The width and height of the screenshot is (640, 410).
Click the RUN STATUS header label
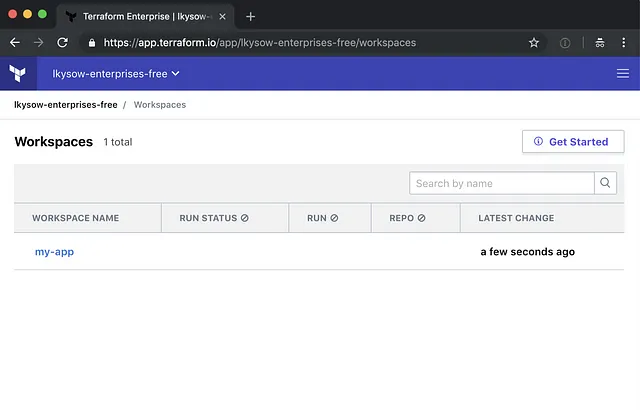[x=208, y=218]
